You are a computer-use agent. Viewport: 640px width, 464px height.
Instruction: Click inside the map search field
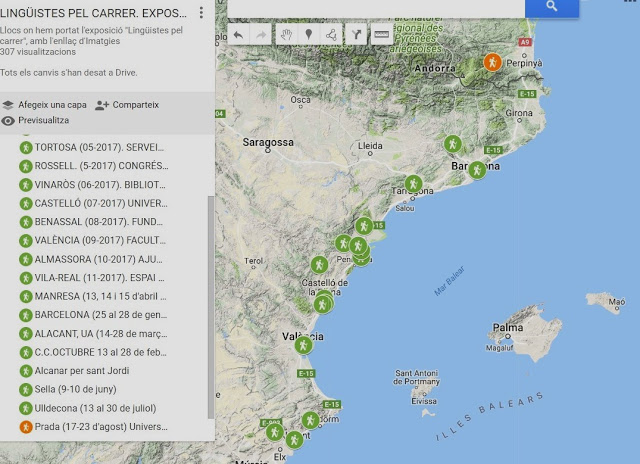(x=376, y=8)
